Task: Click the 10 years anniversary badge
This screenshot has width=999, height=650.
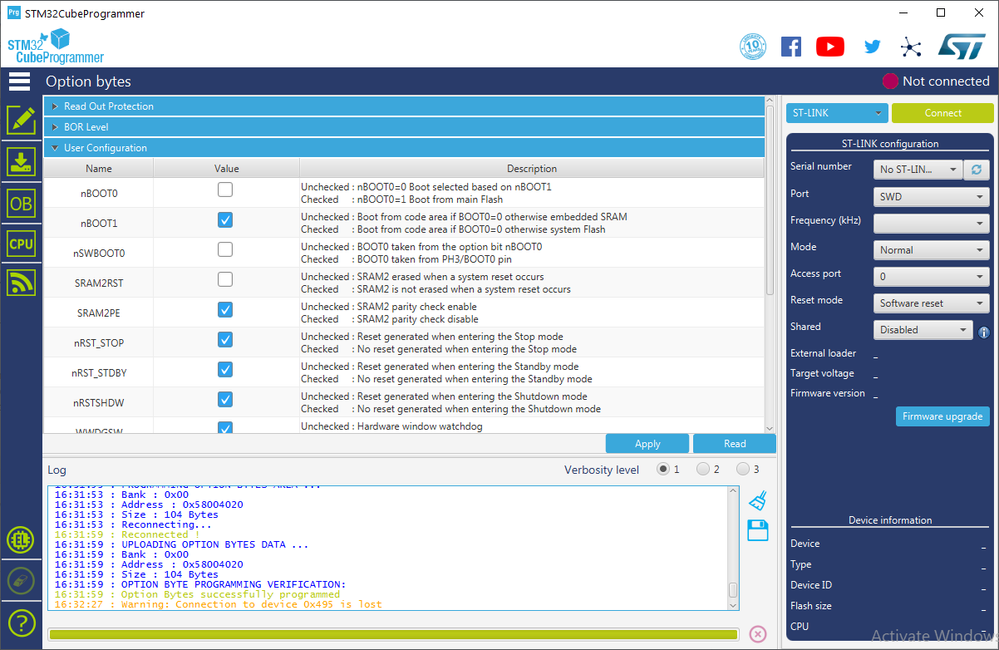Action: coord(752,47)
